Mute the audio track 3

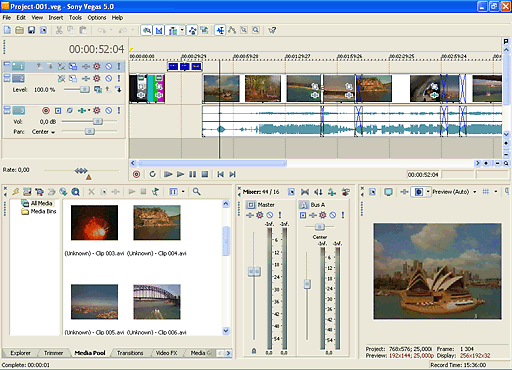[109, 110]
